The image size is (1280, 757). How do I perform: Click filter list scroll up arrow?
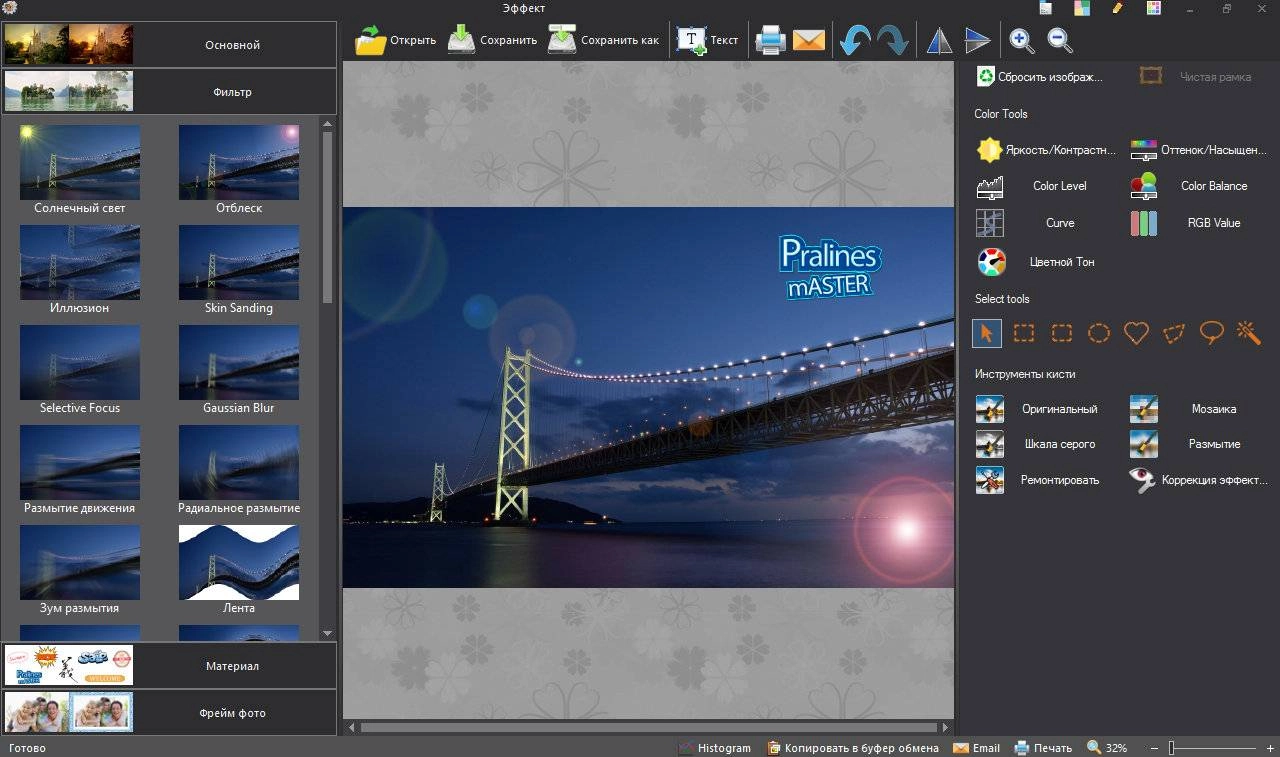tap(328, 123)
